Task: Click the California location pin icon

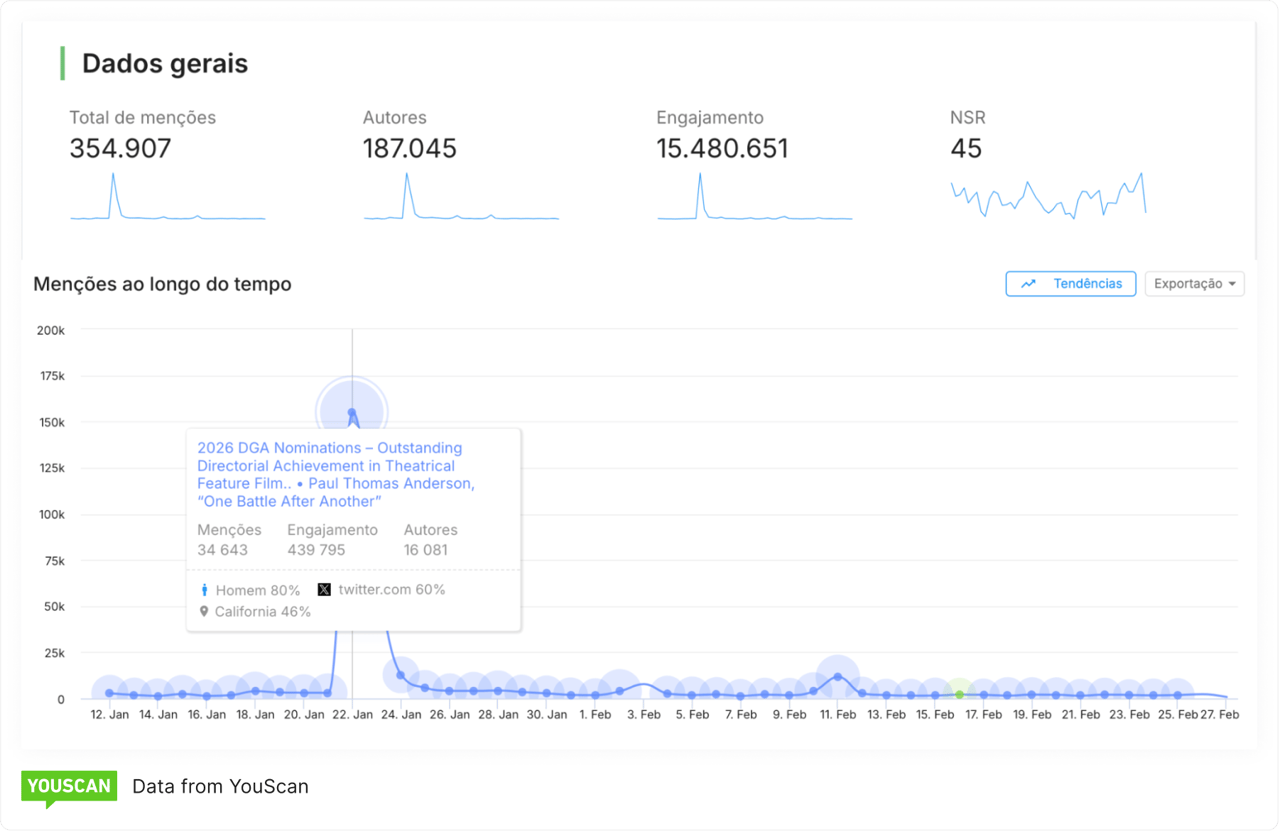Action: [x=203, y=611]
